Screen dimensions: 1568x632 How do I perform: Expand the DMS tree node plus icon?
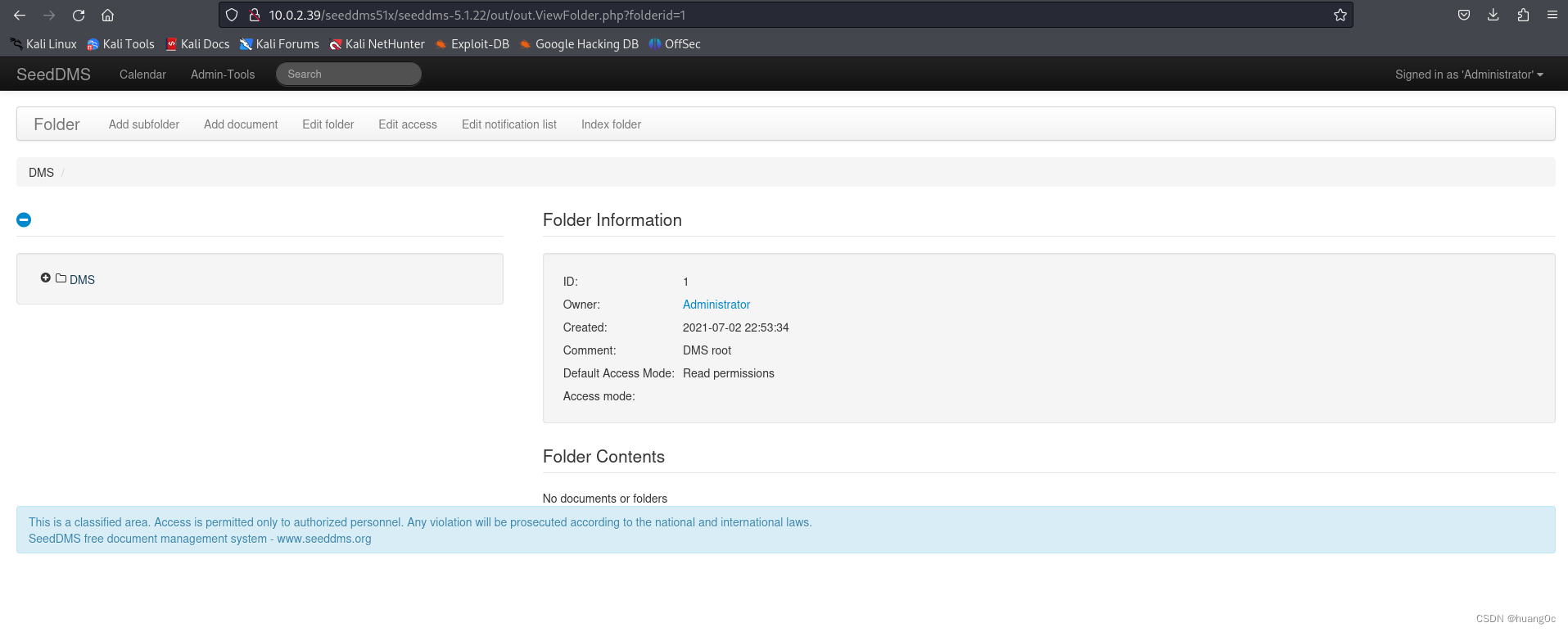point(45,278)
